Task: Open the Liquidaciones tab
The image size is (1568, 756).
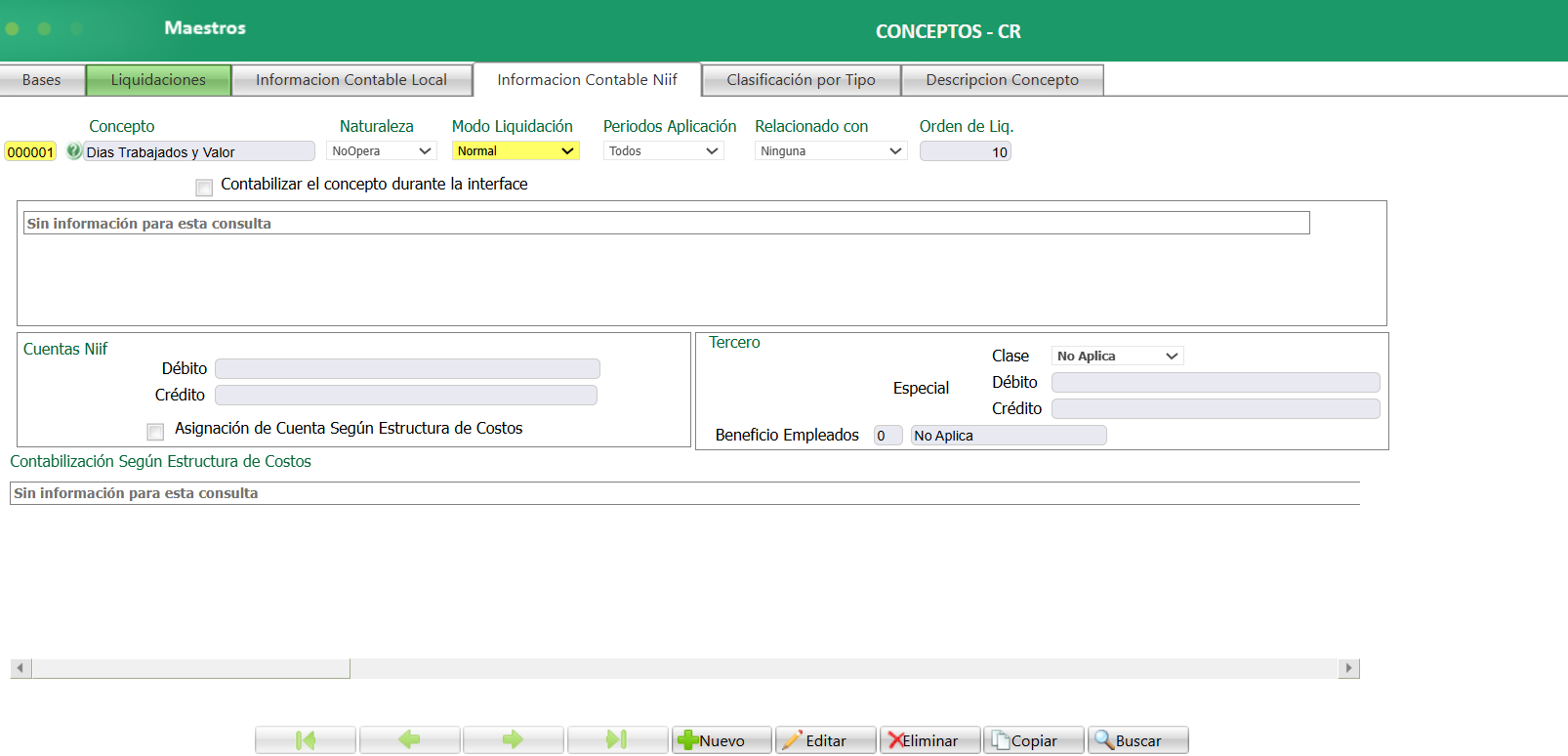Action: pyautogui.click(x=158, y=80)
